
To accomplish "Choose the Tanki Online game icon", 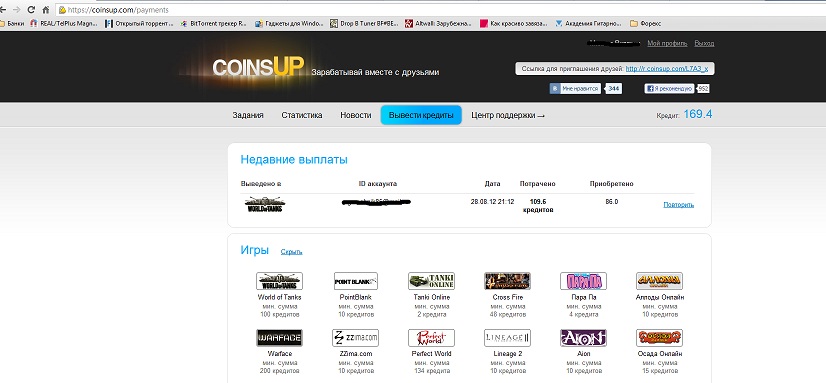I will click(431, 281).
